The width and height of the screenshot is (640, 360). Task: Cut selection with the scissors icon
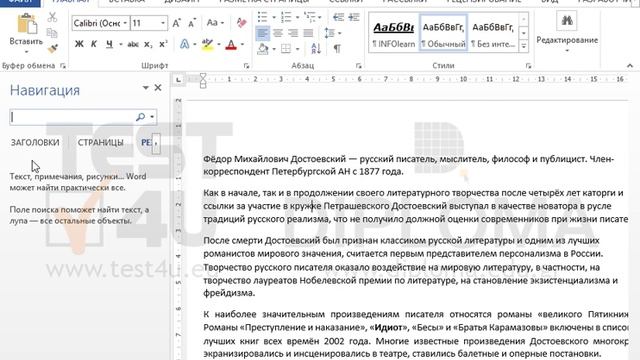coord(52,17)
